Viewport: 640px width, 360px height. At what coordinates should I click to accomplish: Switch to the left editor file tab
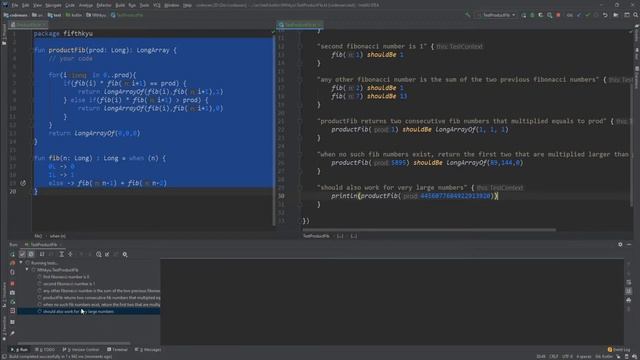[x=29, y=25]
